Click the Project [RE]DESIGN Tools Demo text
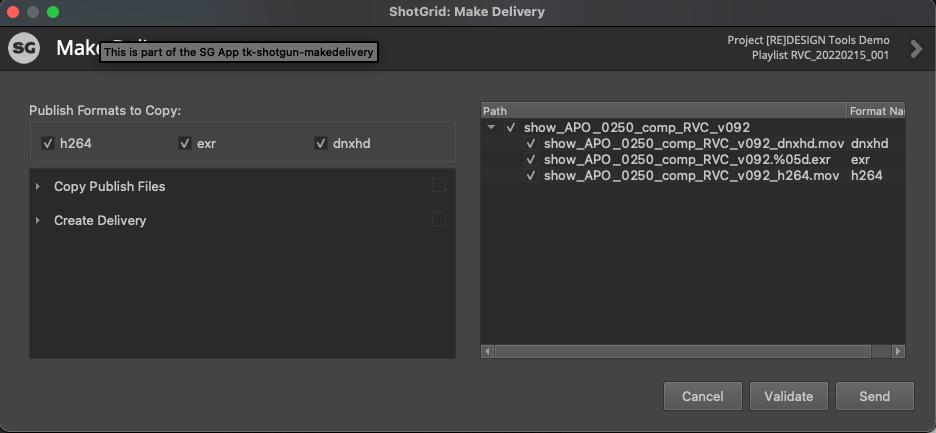936x433 pixels. click(x=808, y=40)
